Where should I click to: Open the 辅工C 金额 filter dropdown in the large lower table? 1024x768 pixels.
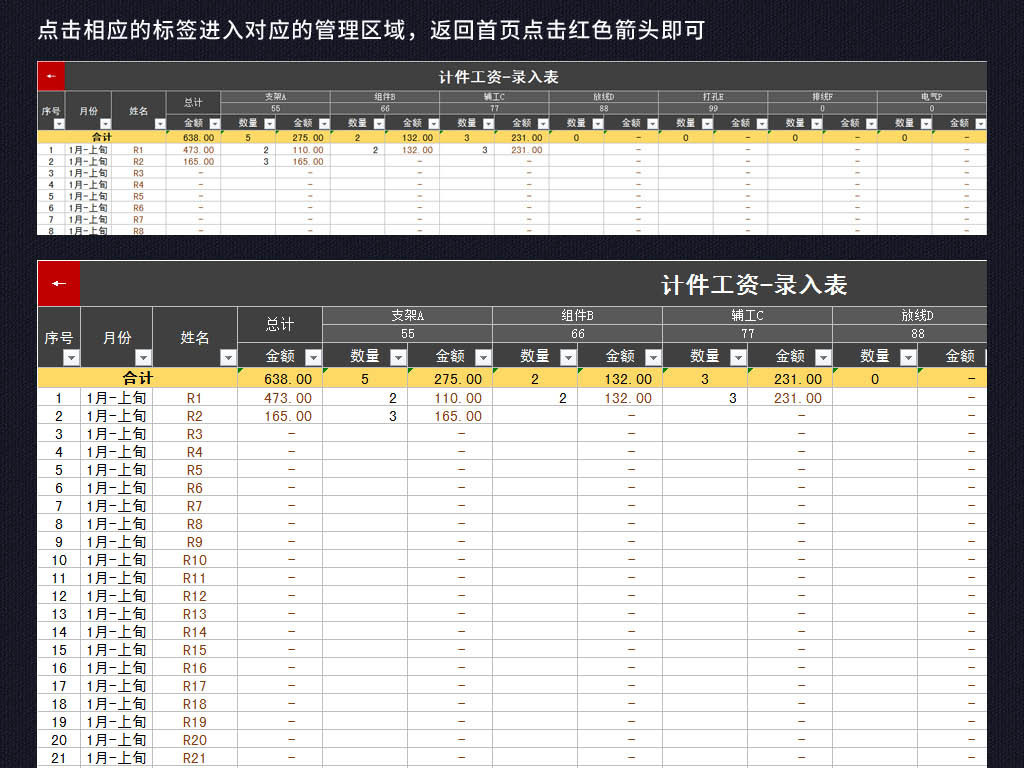click(823, 357)
